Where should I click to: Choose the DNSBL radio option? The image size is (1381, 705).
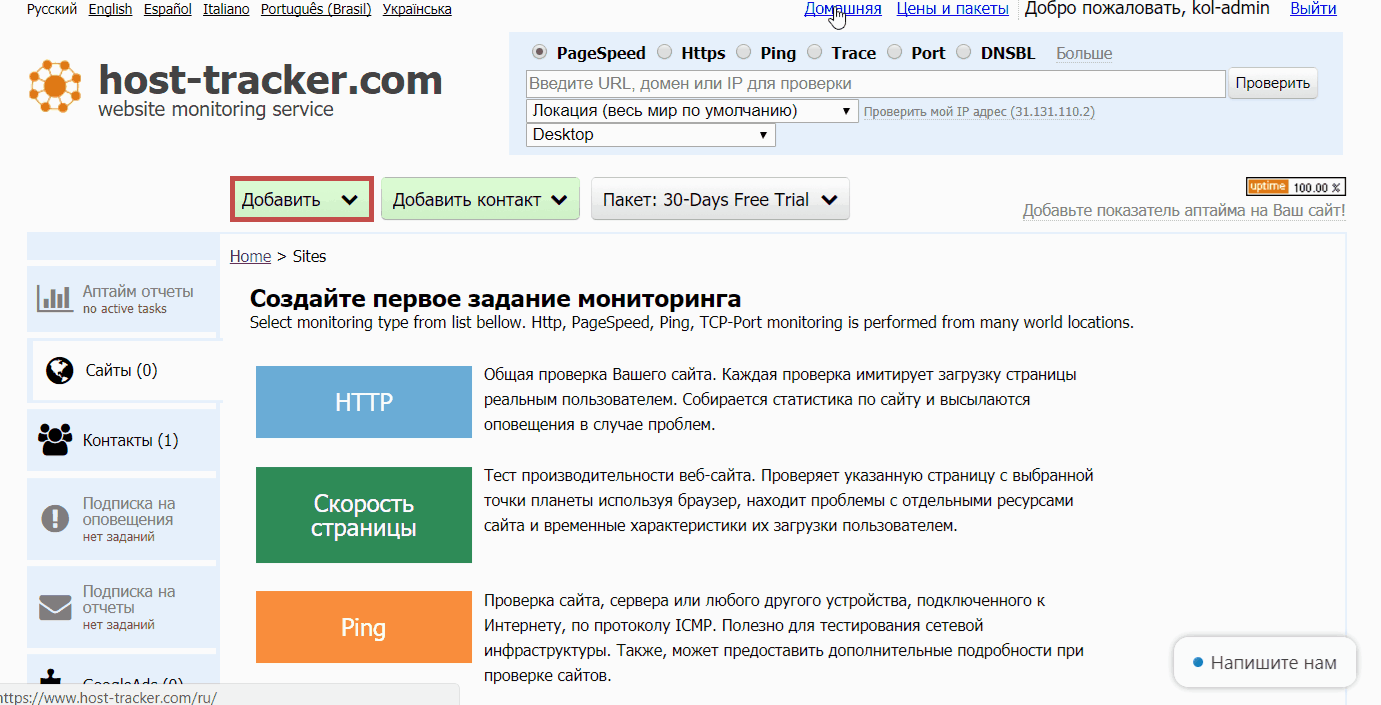[964, 53]
